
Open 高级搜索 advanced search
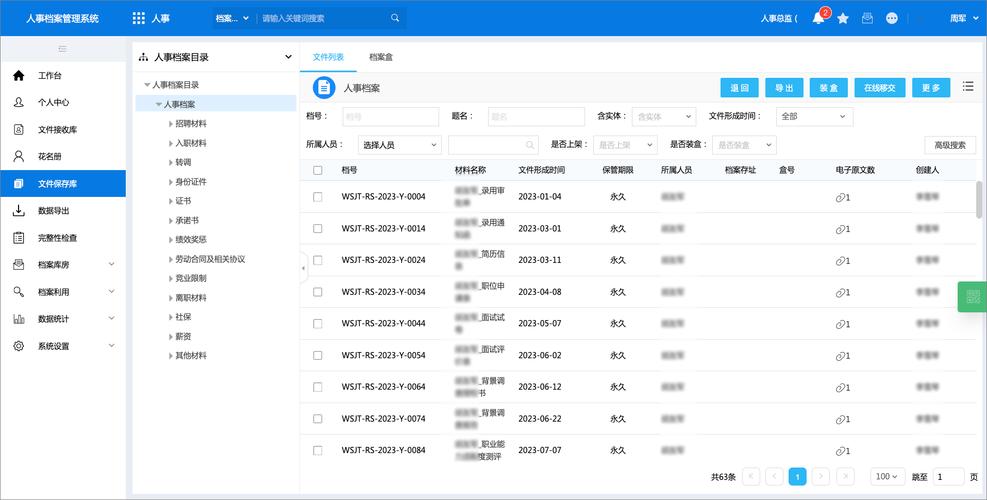coord(950,145)
